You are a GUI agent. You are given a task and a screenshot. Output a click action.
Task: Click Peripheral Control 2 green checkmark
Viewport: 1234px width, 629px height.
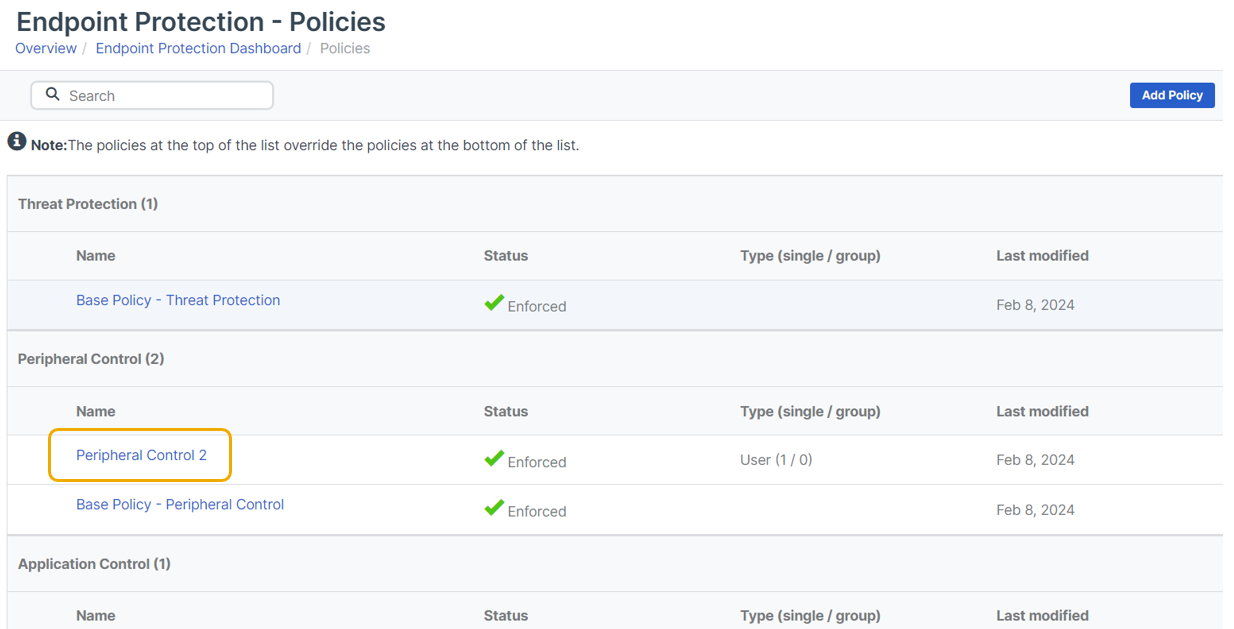click(494, 459)
